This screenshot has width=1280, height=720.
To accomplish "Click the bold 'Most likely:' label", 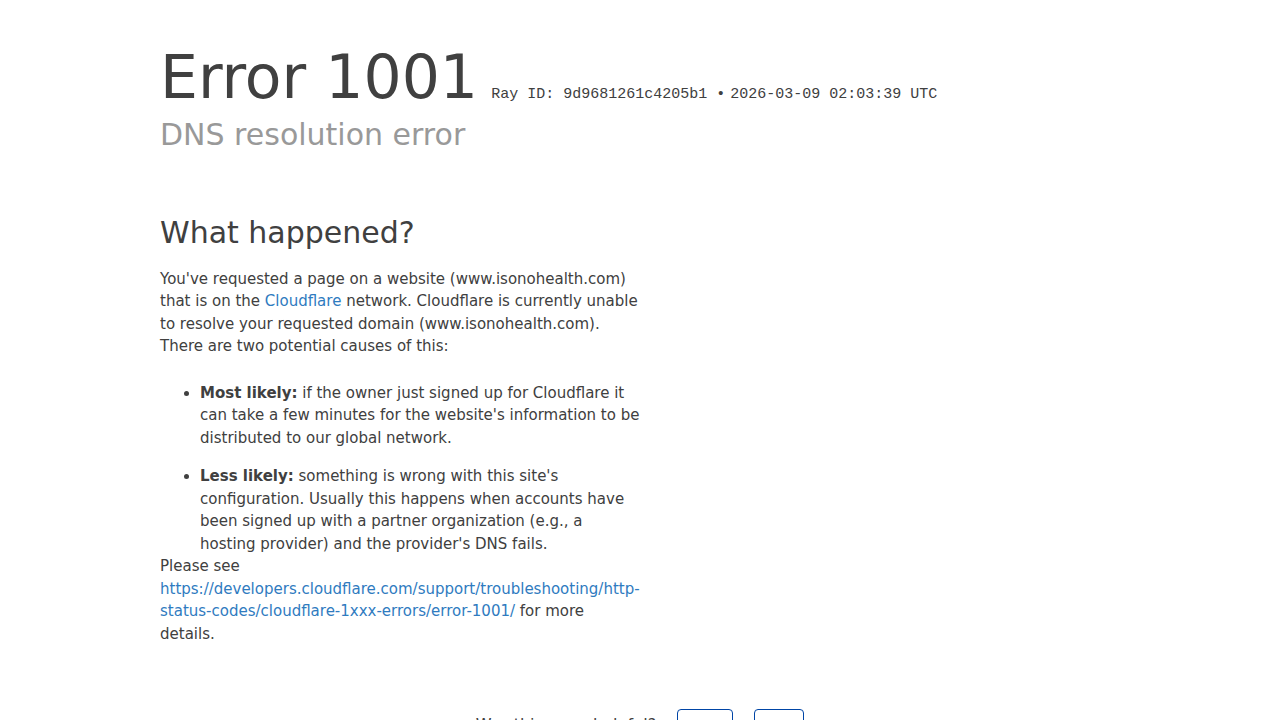I will point(249,393).
